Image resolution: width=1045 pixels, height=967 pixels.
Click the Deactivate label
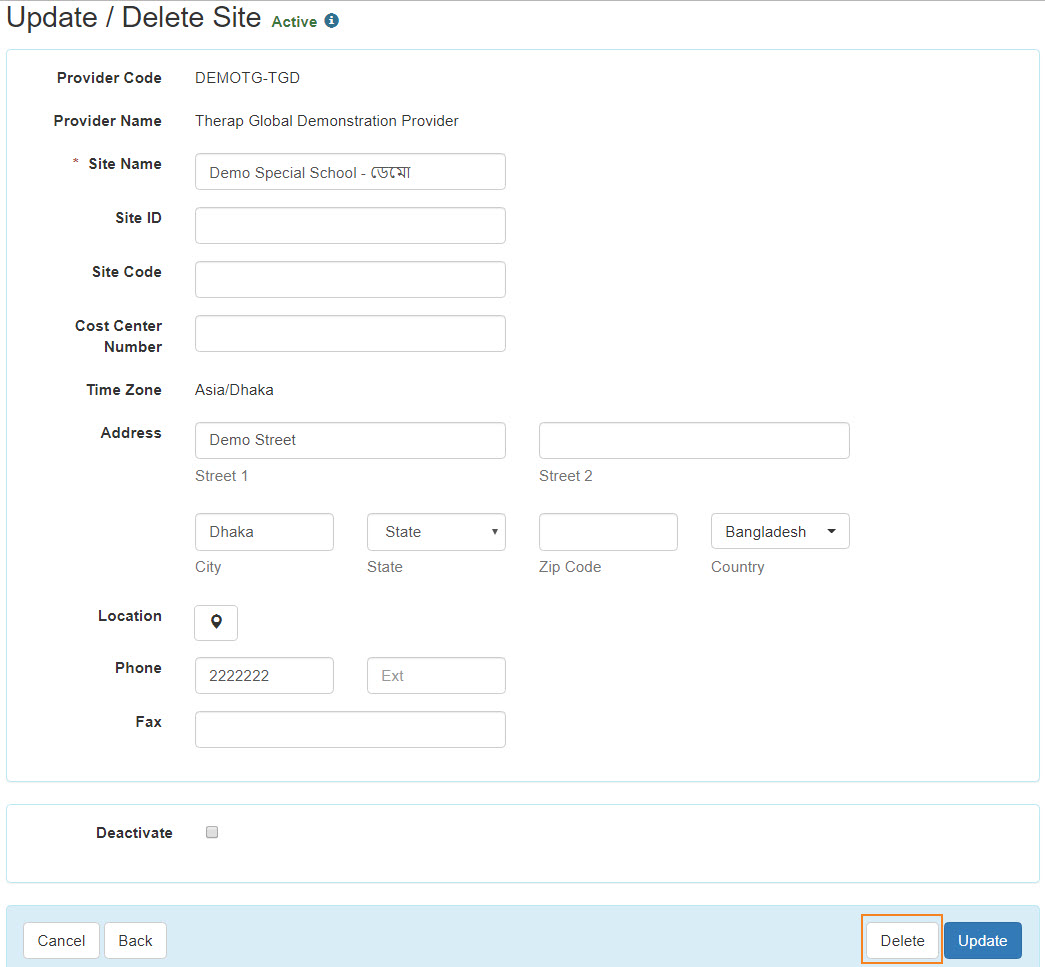click(x=134, y=832)
